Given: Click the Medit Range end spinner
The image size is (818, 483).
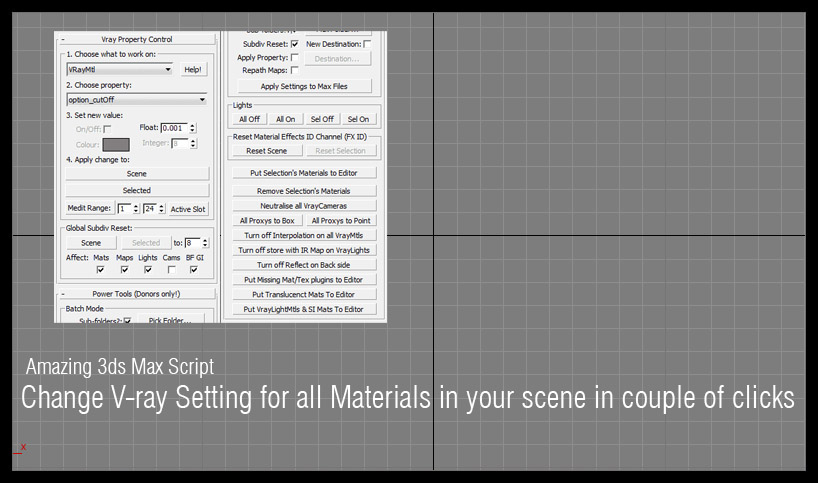Looking at the screenshot, I should coord(162,209).
